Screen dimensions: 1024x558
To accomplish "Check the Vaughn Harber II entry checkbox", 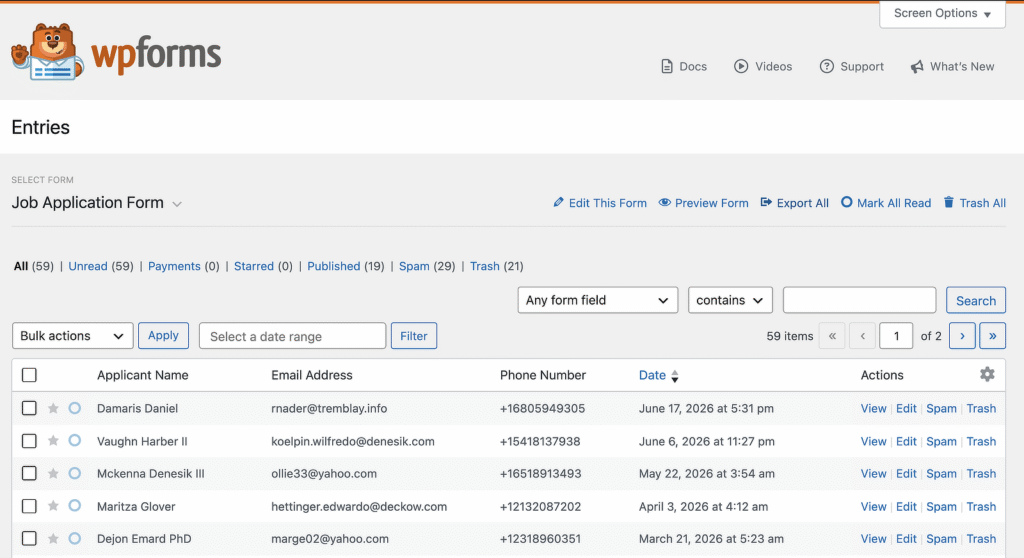I will 29,441.
